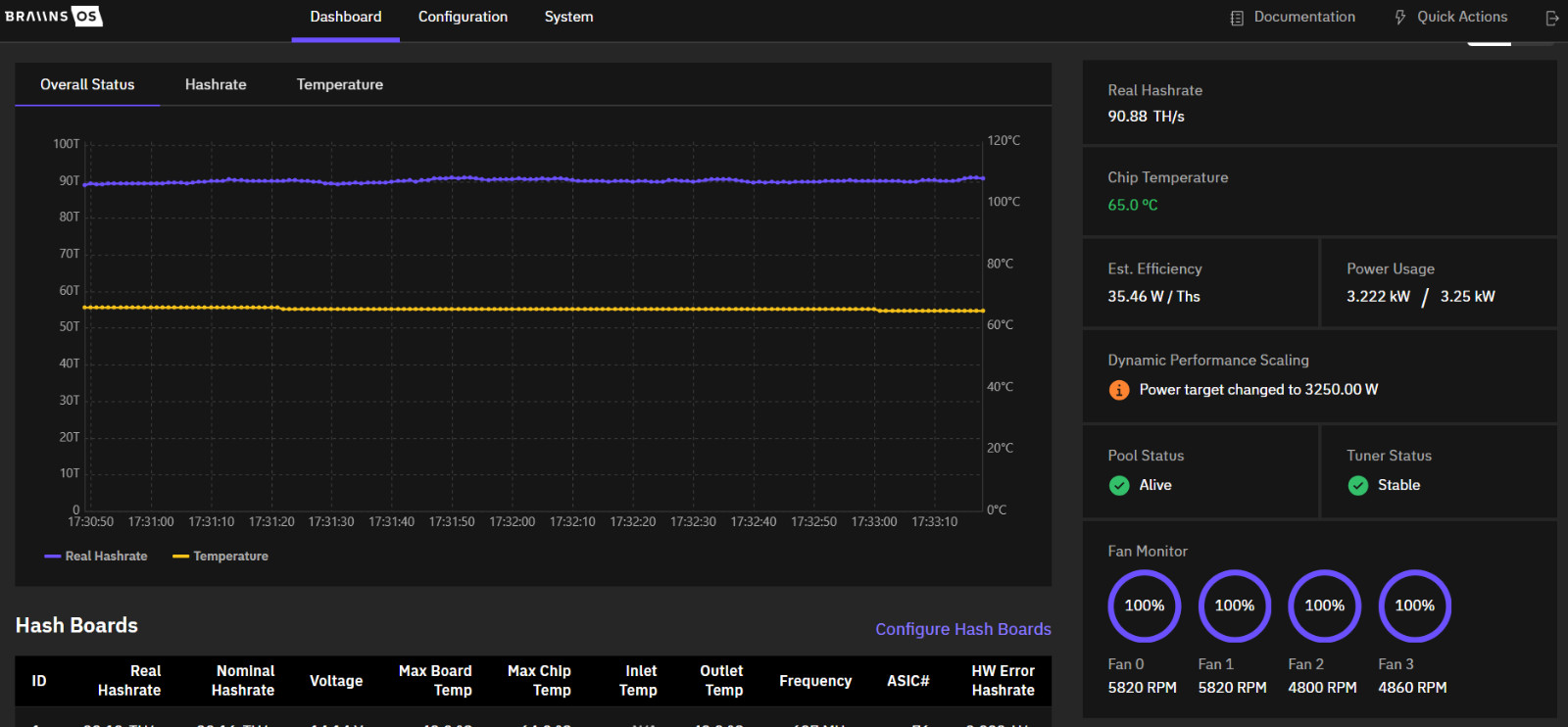Click the green Alive pool status checkmark
Viewport: 1568px width, 727px height.
(1119, 485)
